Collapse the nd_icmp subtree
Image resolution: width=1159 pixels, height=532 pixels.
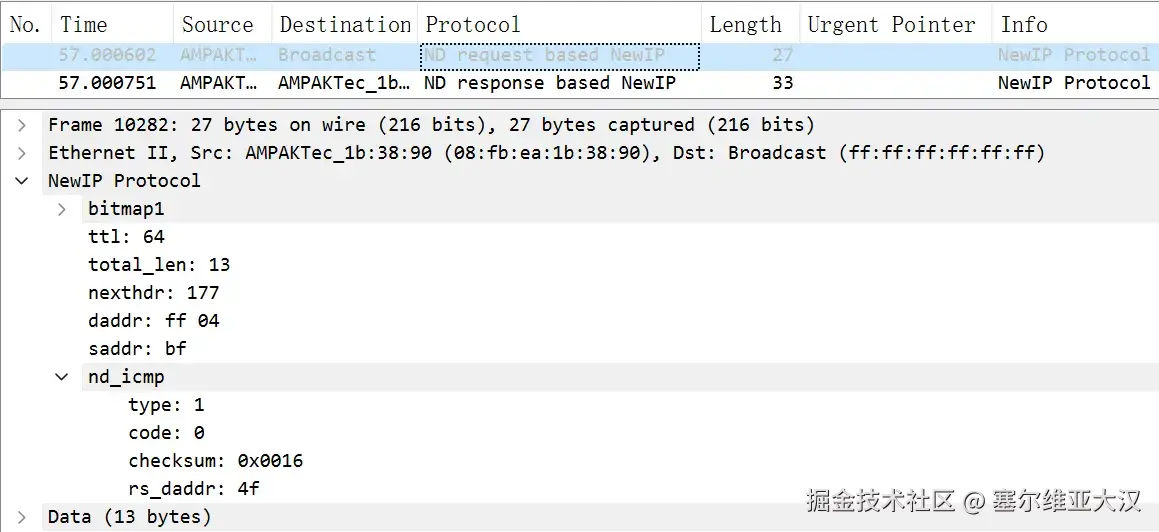pos(62,377)
